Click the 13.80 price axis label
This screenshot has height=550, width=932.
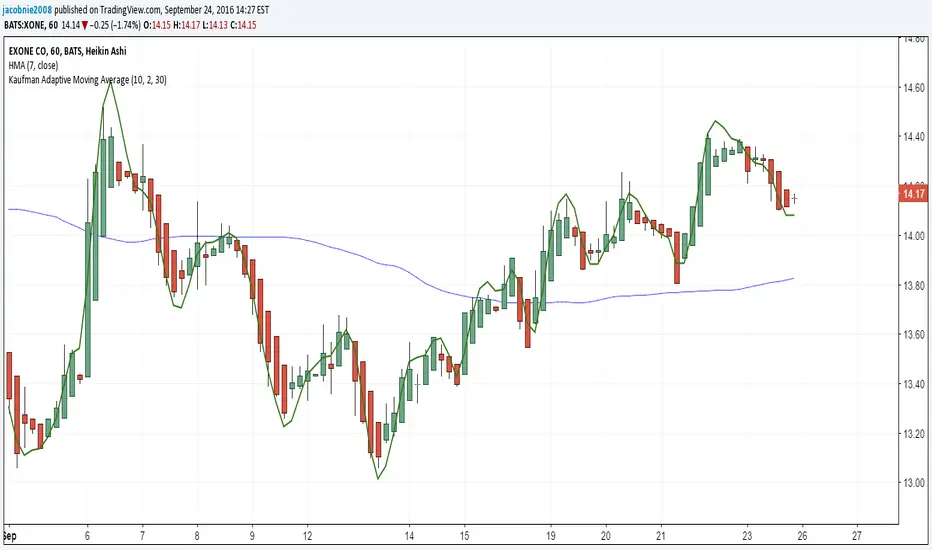click(x=912, y=286)
